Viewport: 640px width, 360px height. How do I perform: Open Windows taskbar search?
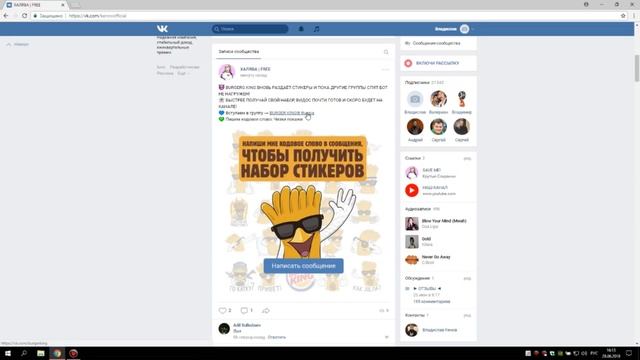click(x=24, y=353)
